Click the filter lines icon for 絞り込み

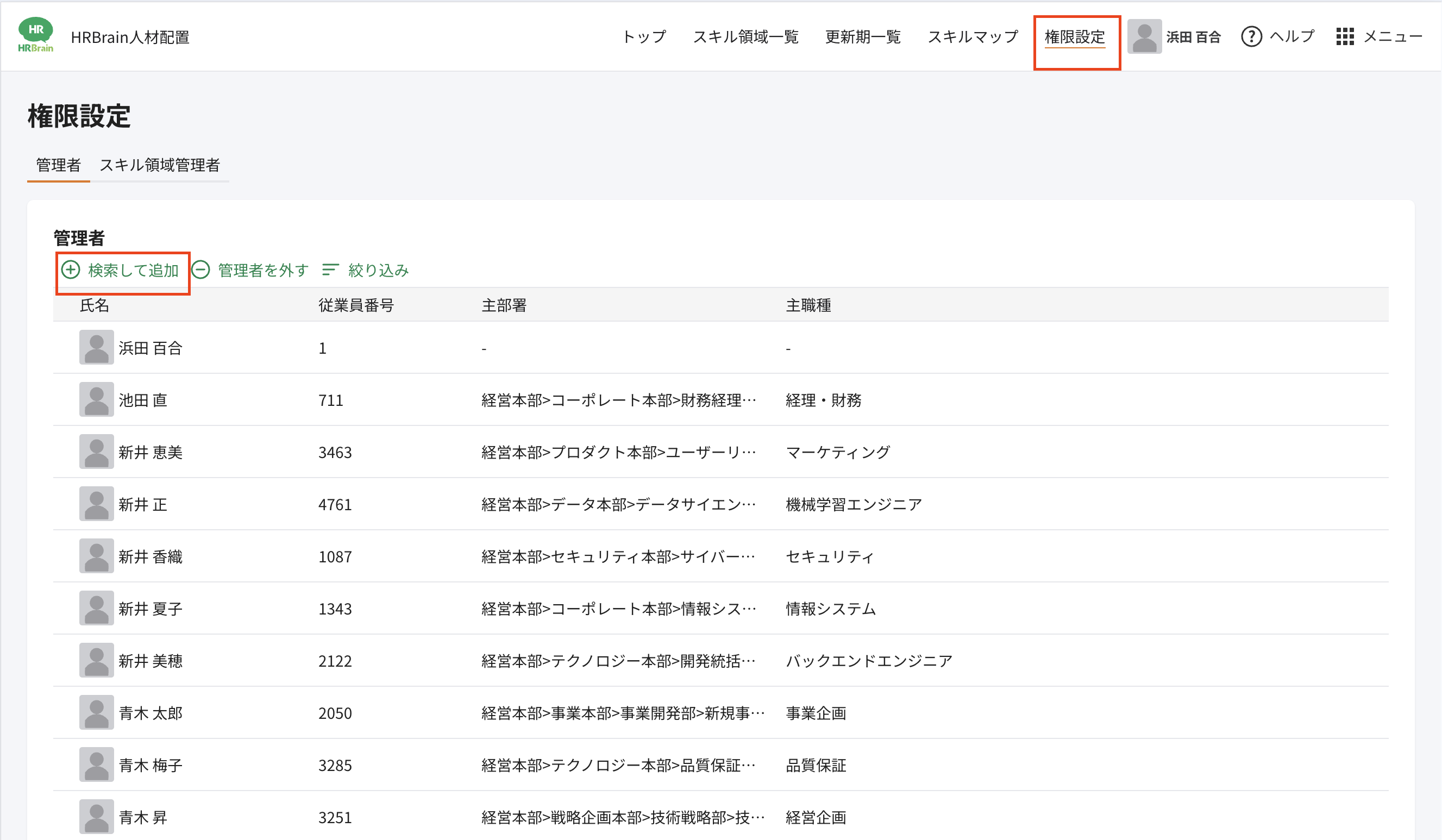[x=330, y=269]
